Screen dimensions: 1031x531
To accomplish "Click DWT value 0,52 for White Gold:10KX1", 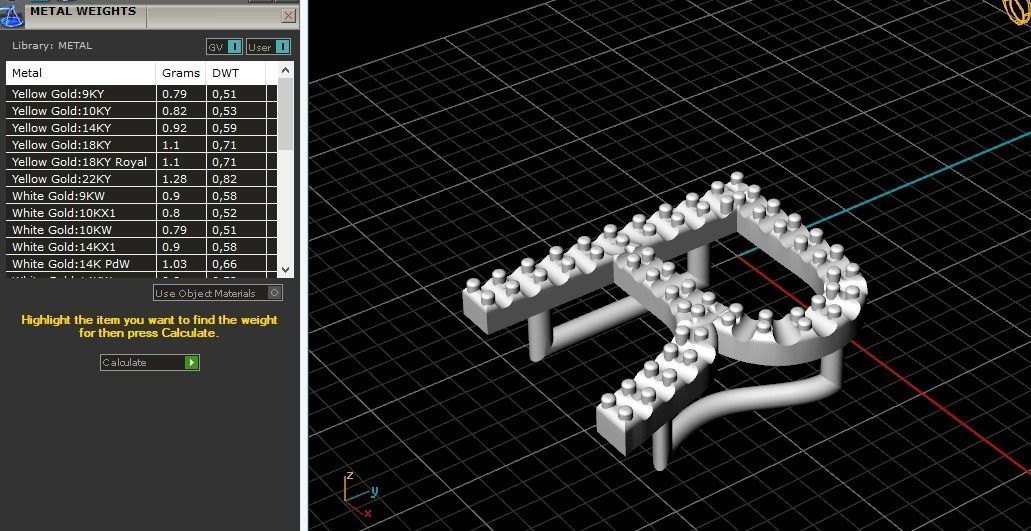I will tap(224, 213).
